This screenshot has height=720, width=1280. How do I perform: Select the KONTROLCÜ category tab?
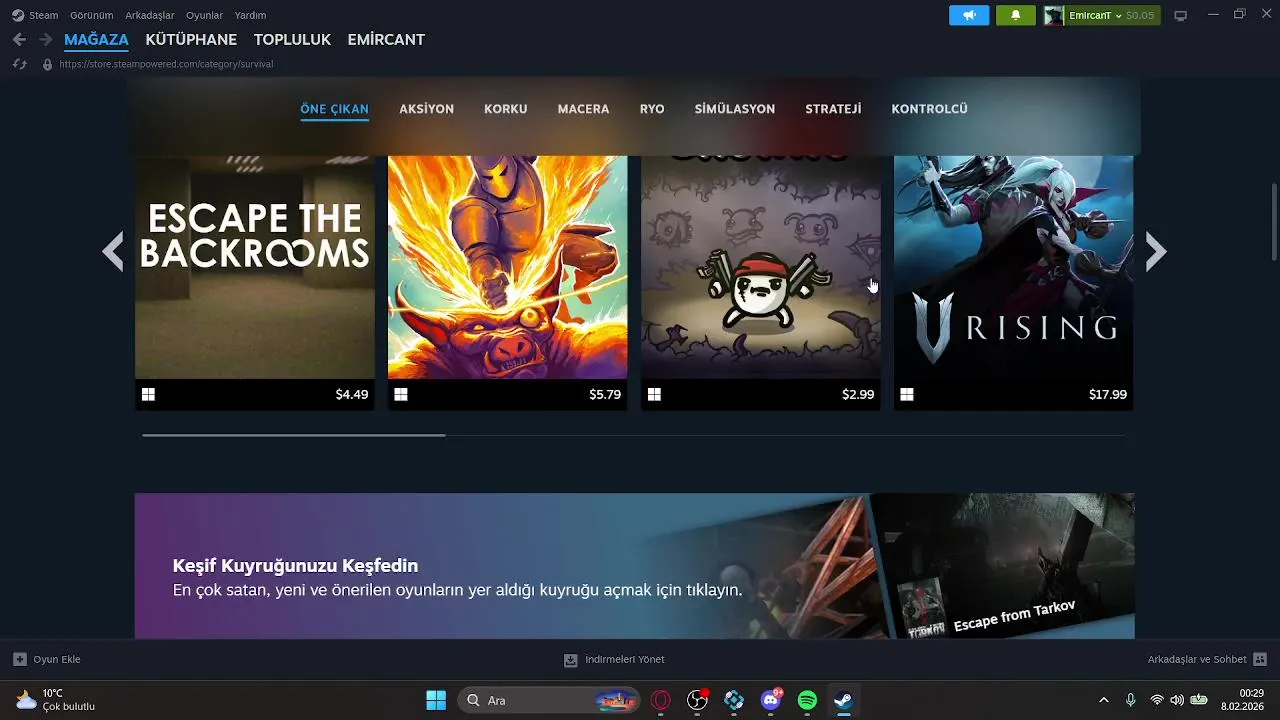pos(930,109)
